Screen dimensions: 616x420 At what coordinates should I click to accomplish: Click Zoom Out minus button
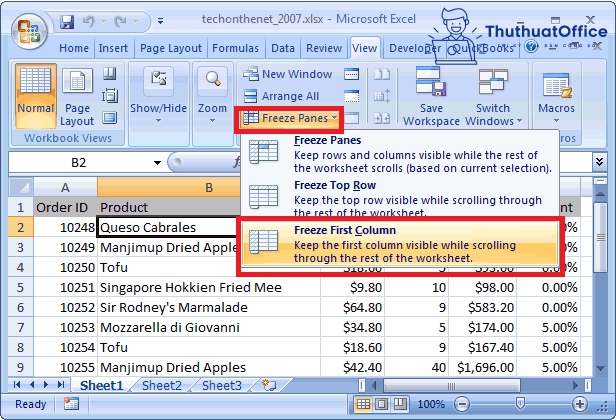pos(462,404)
